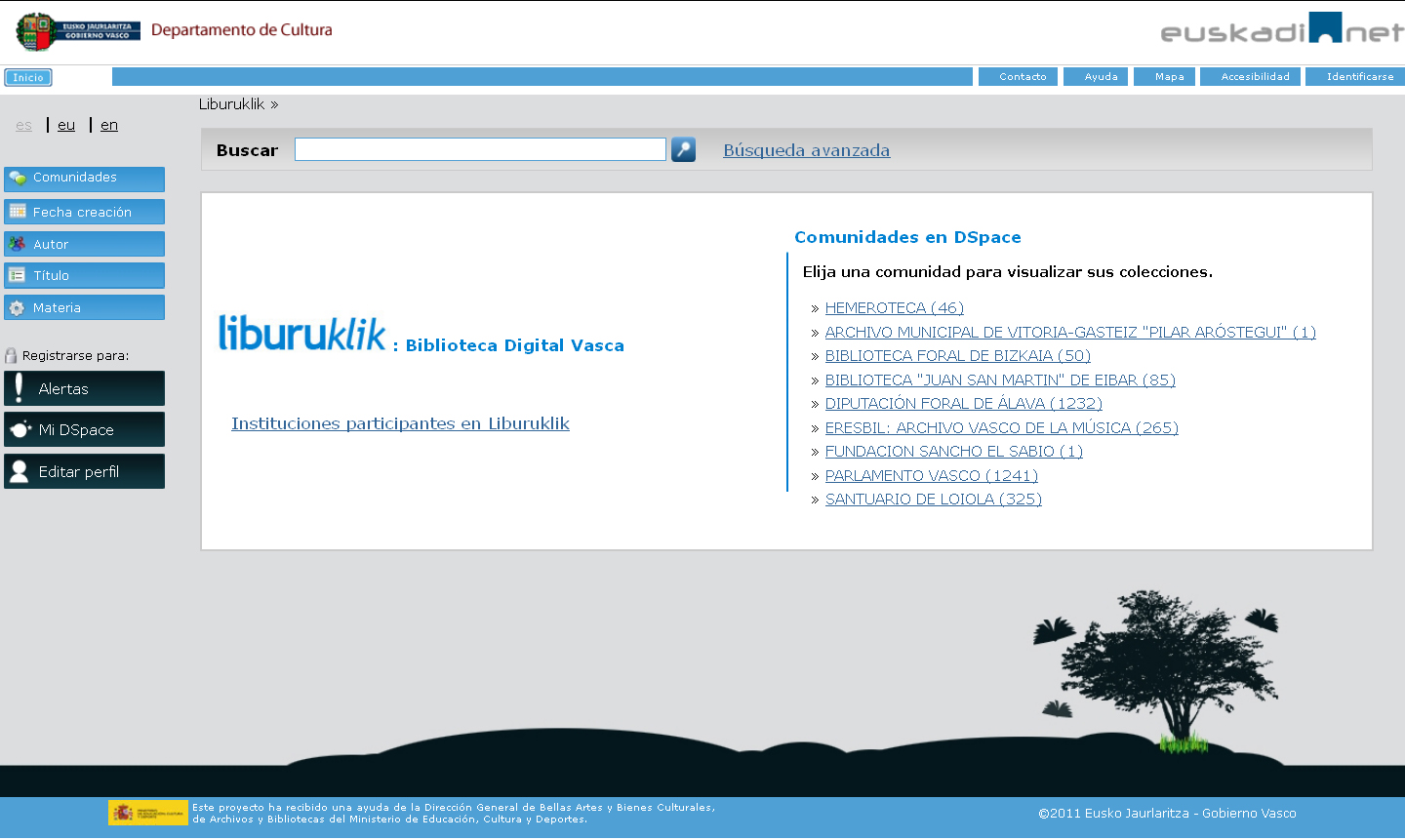Switch language to English (en)
The image size is (1405, 840).
pos(109,125)
